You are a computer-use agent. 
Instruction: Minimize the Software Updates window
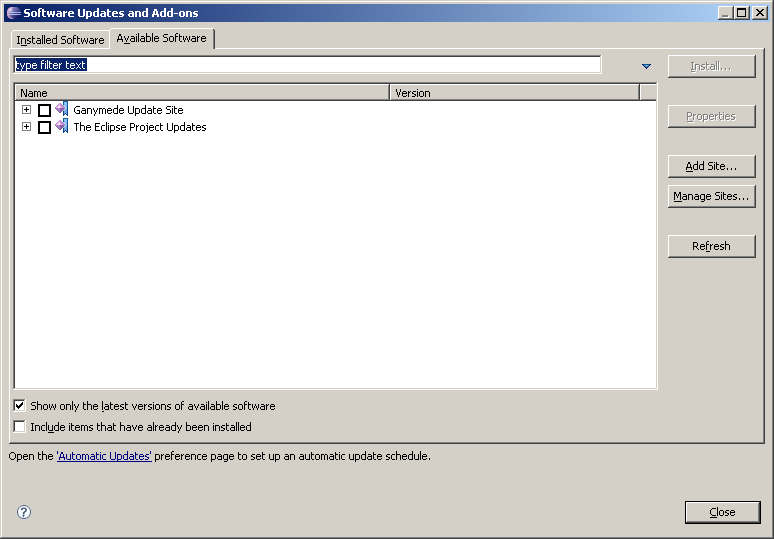[725, 13]
